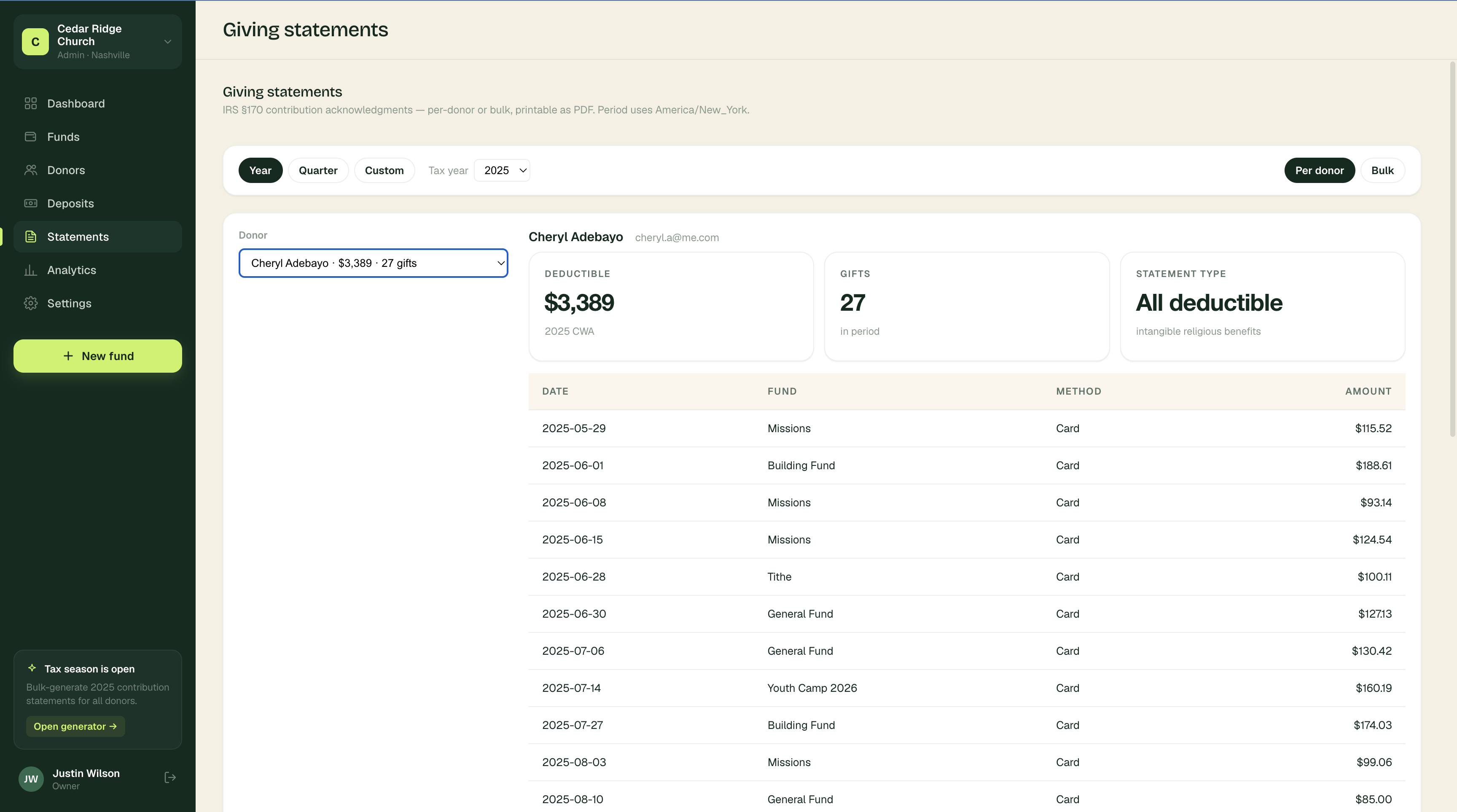Click Building Fund in the 2025-06-01 row
1457x812 pixels.
(801, 465)
